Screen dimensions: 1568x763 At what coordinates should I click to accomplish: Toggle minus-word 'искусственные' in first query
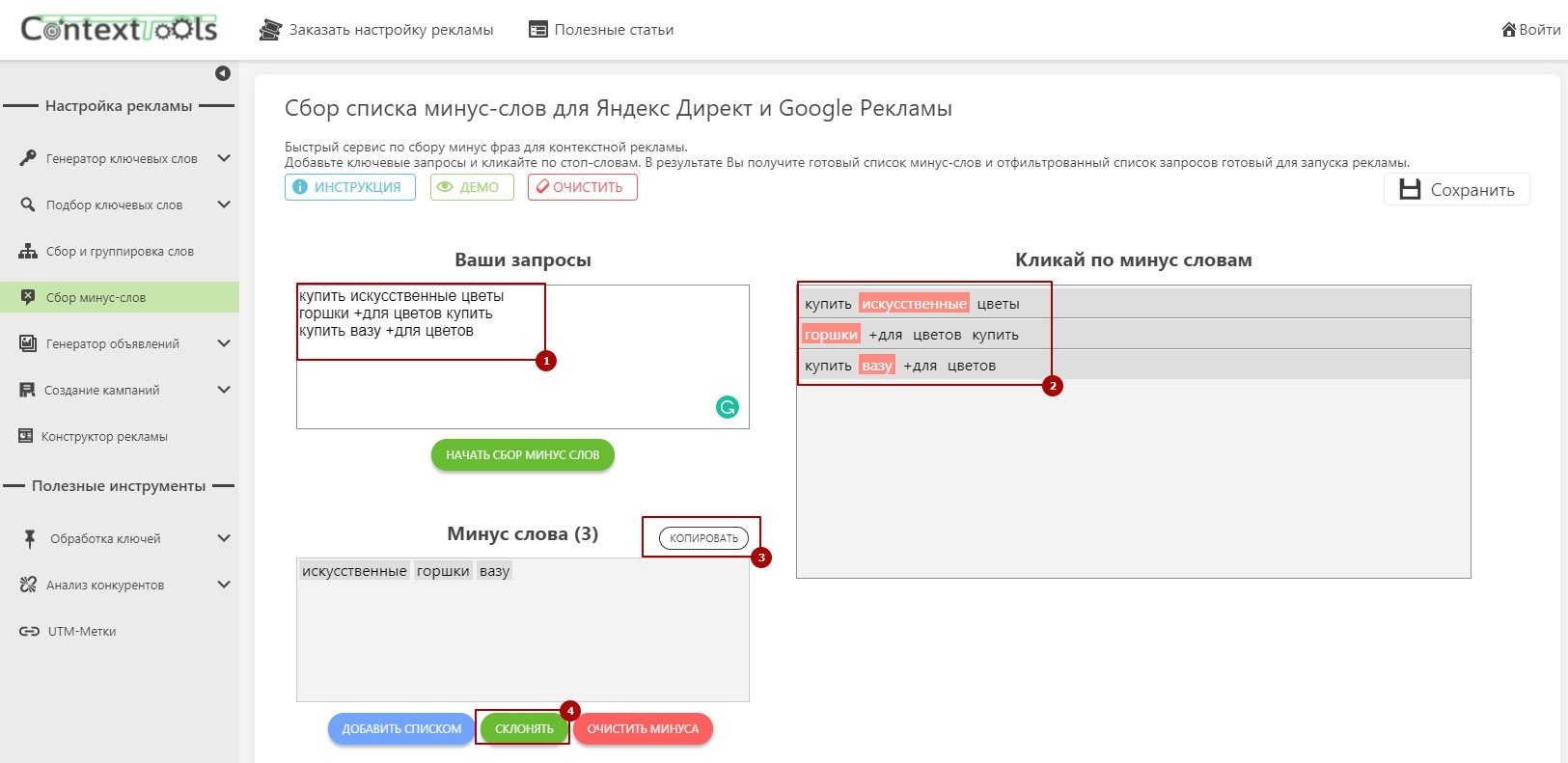(x=914, y=304)
